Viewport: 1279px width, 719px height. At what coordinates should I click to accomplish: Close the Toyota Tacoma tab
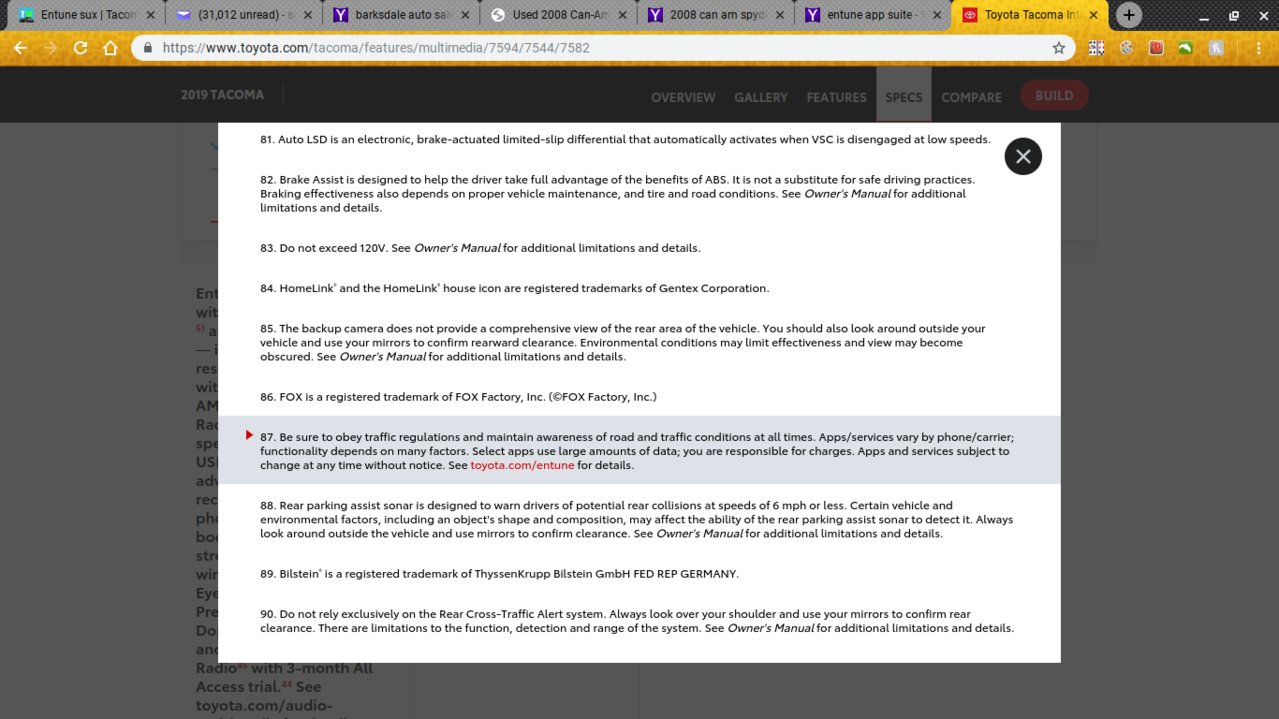point(1094,15)
